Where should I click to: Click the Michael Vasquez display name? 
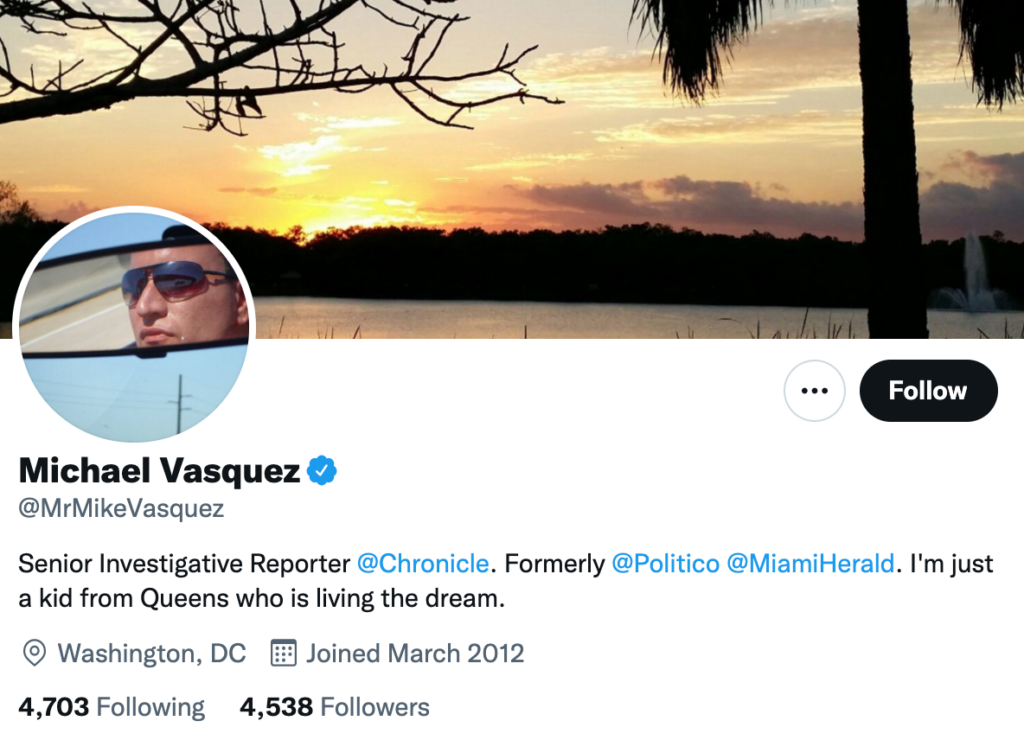159,470
